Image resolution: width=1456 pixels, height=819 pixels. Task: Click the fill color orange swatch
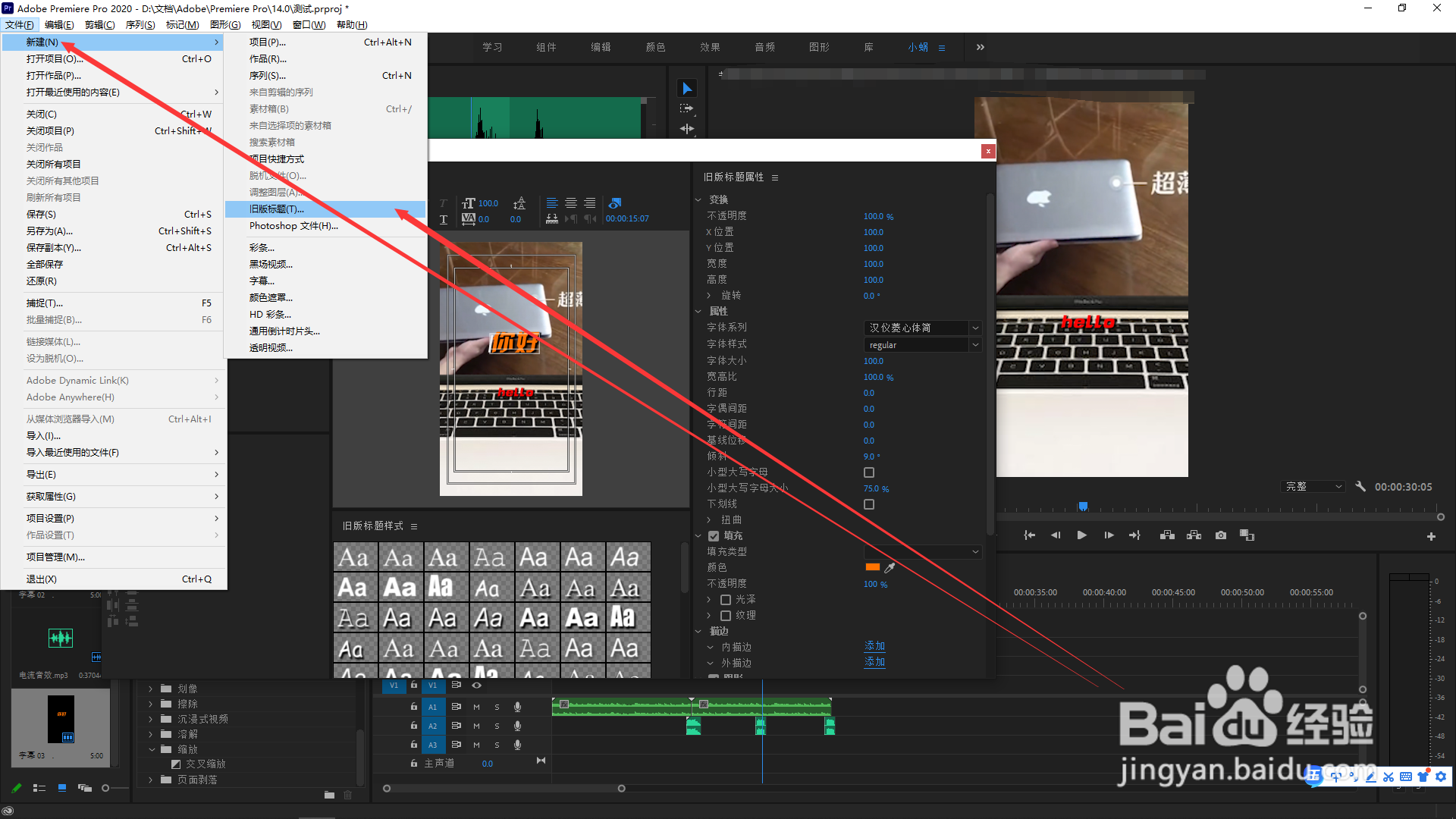[872, 567]
